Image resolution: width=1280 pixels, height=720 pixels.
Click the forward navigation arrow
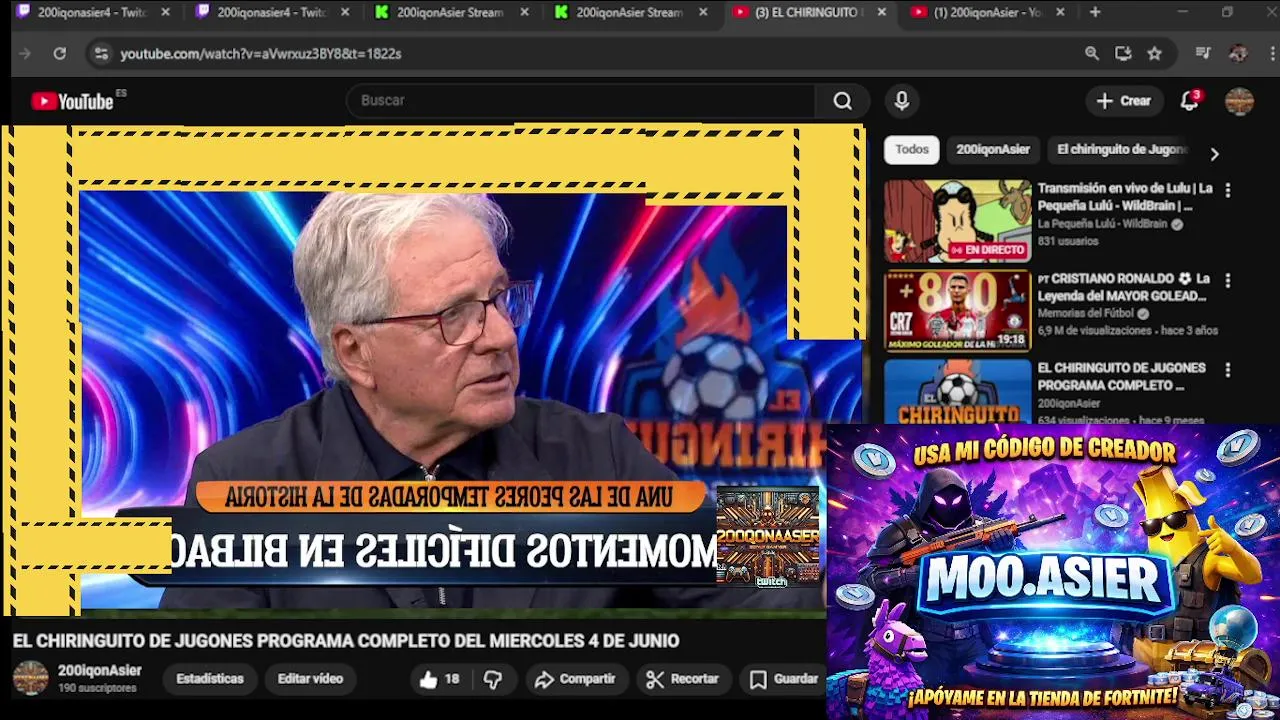pyautogui.click(x=26, y=54)
